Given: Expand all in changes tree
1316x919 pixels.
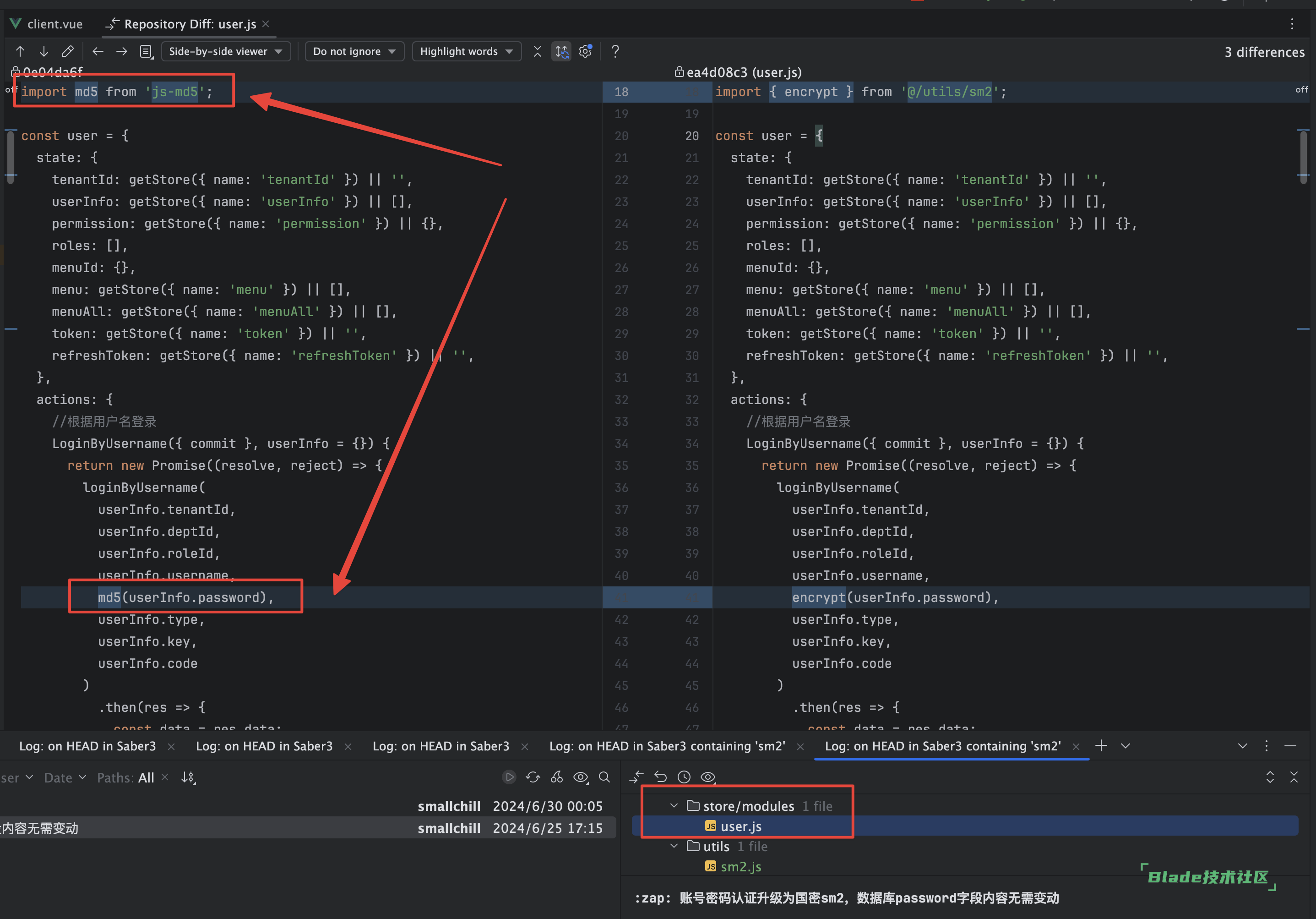Looking at the screenshot, I should click(x=1270, y=777).
